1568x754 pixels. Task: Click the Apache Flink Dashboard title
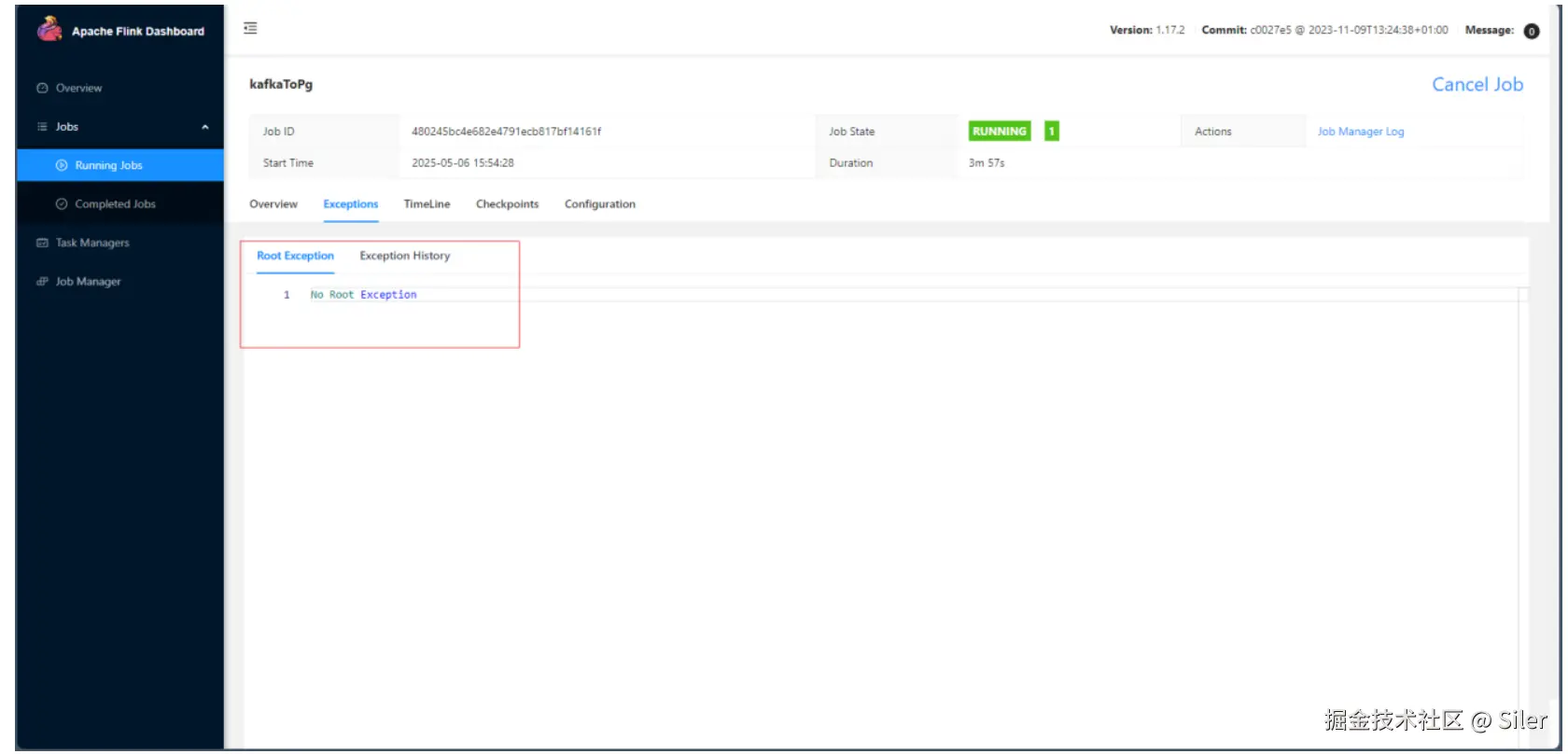138,31
